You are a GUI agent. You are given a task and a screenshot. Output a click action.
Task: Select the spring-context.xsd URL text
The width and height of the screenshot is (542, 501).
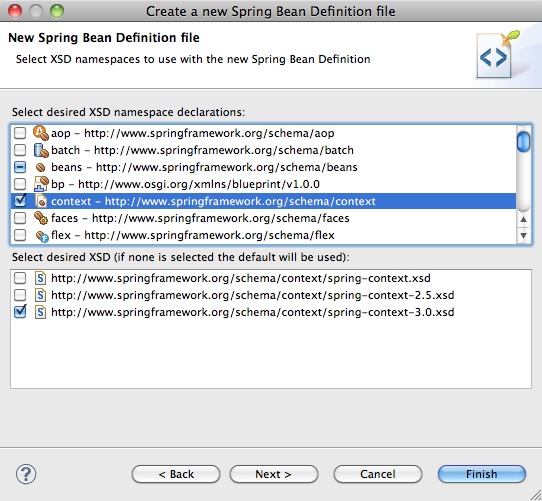pos(241,278)
